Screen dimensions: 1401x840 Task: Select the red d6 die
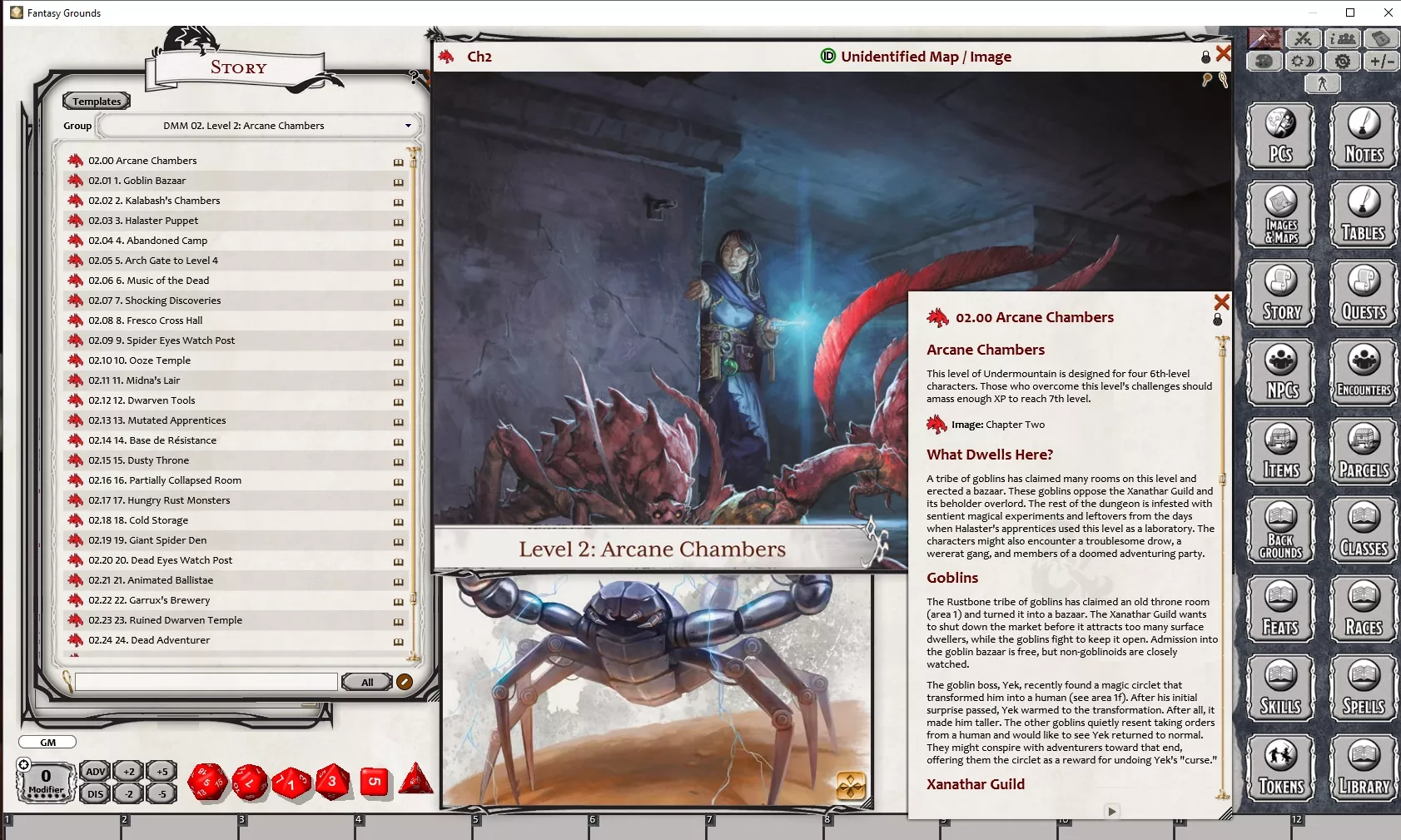pos(375,782)
